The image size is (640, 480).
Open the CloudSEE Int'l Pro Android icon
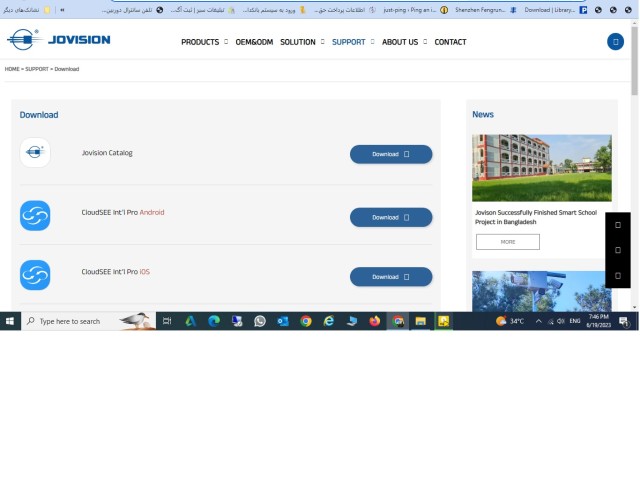click(35, 216)
